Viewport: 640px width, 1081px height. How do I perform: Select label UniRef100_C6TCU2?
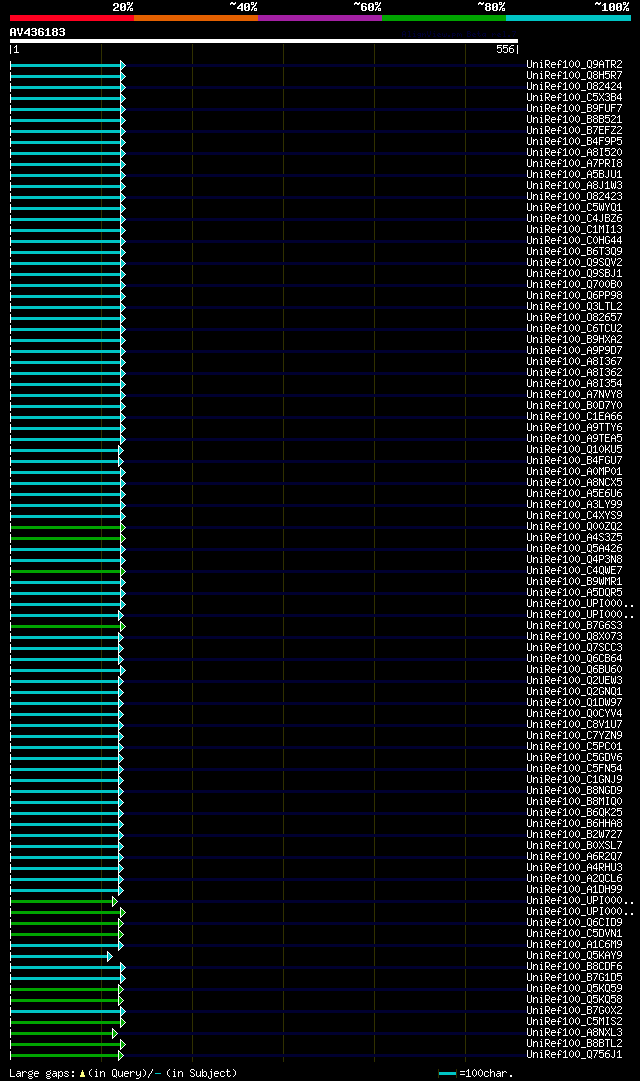574,330
